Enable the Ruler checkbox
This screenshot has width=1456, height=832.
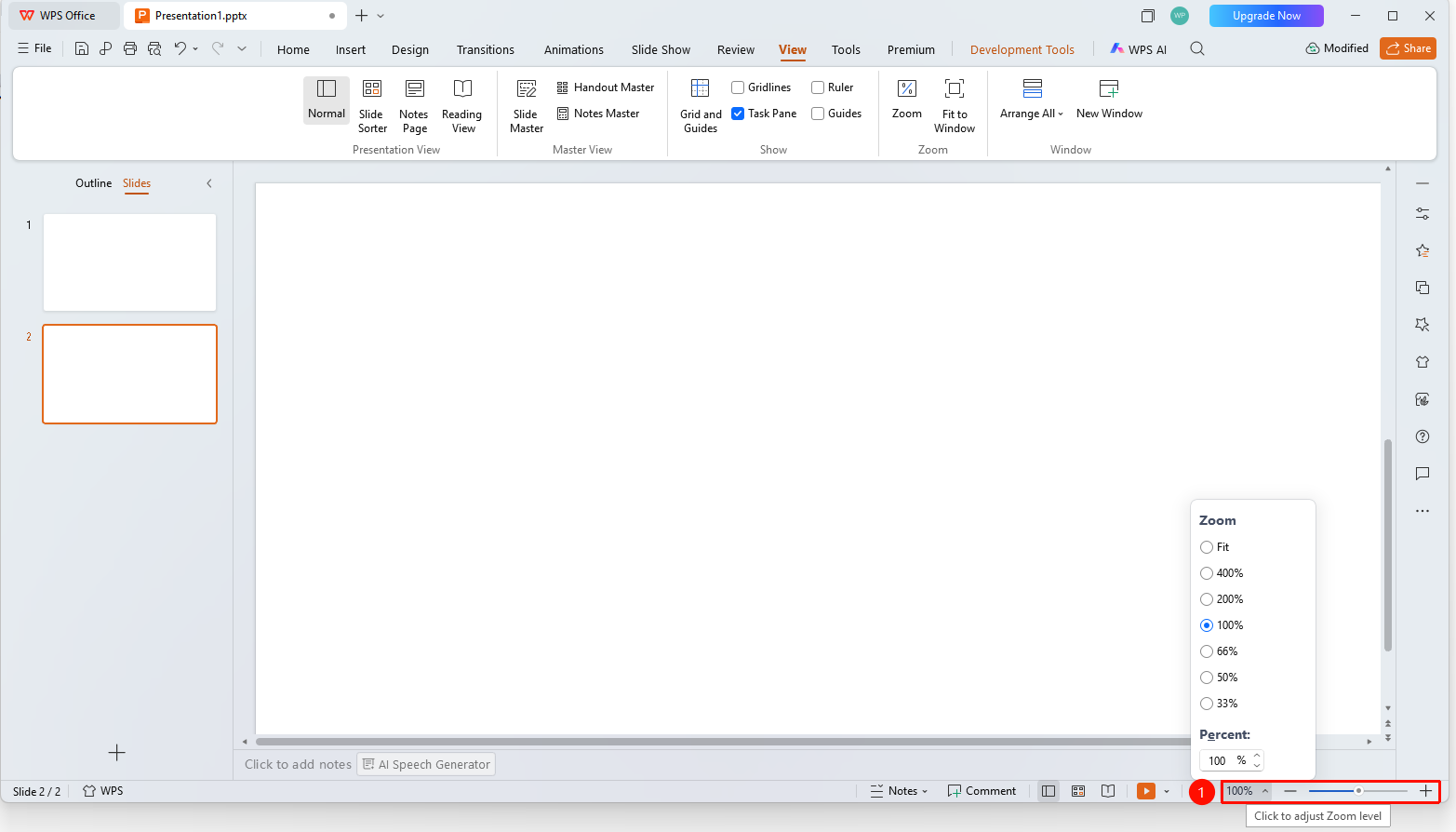tap(818, 87)
